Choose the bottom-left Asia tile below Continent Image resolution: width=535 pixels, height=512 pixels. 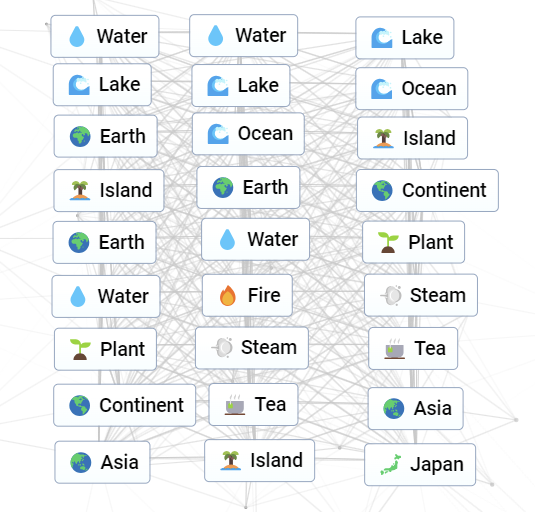tap(102, 462)
